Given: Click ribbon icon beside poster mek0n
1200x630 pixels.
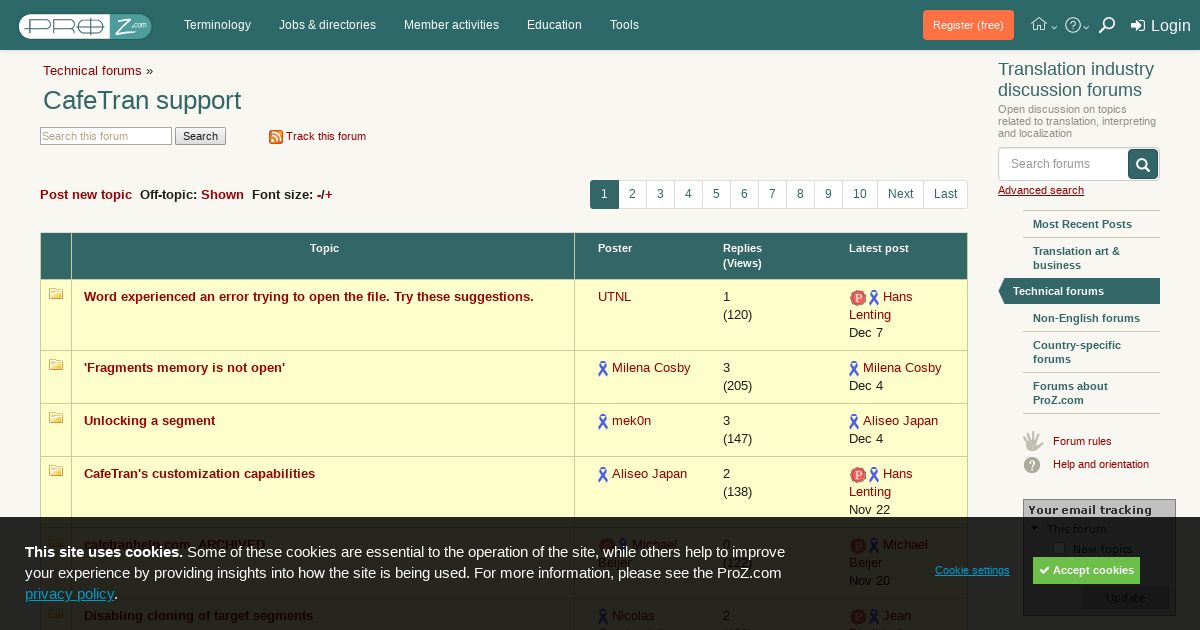Looking at the screenshot, I should click(x=603, y=422).
